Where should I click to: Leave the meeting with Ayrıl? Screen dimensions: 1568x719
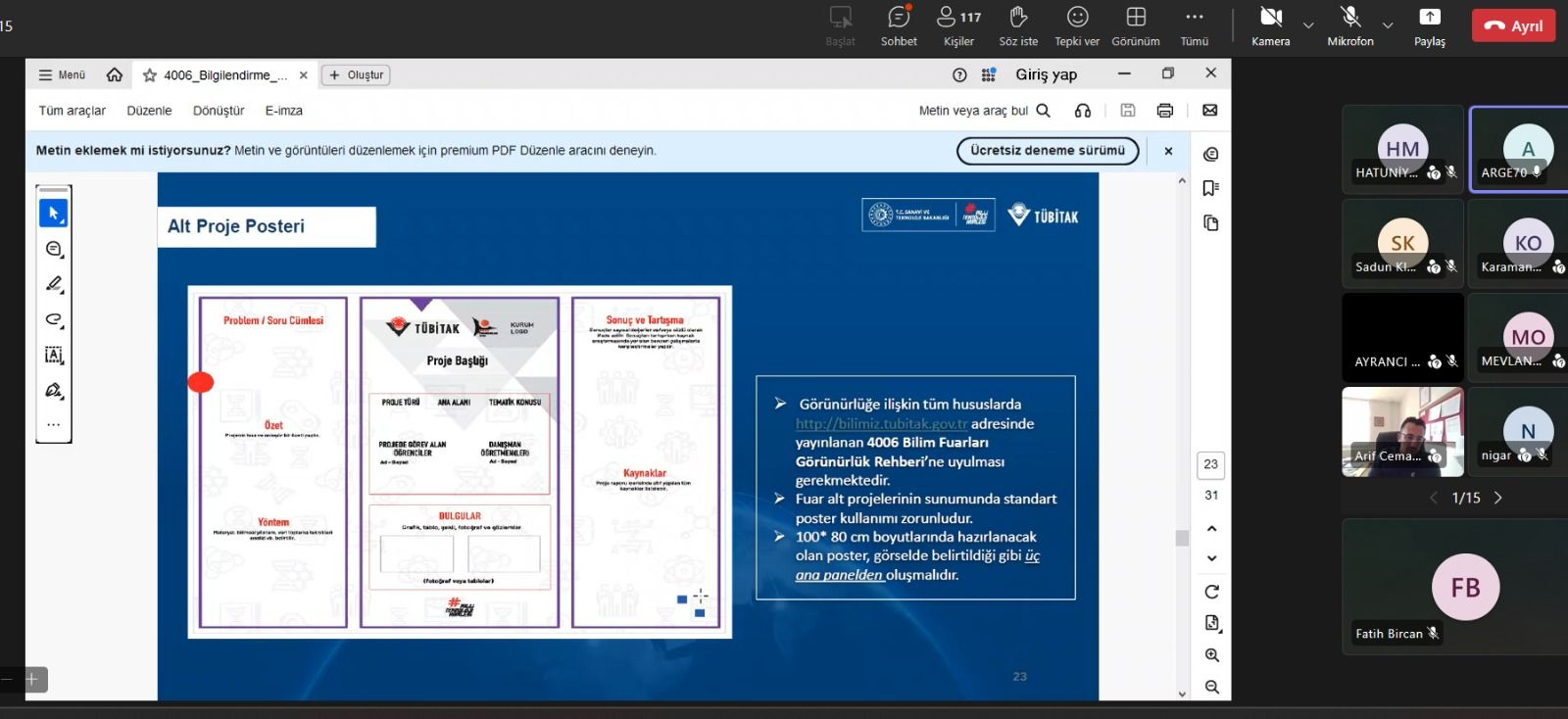pos(1514,26)
